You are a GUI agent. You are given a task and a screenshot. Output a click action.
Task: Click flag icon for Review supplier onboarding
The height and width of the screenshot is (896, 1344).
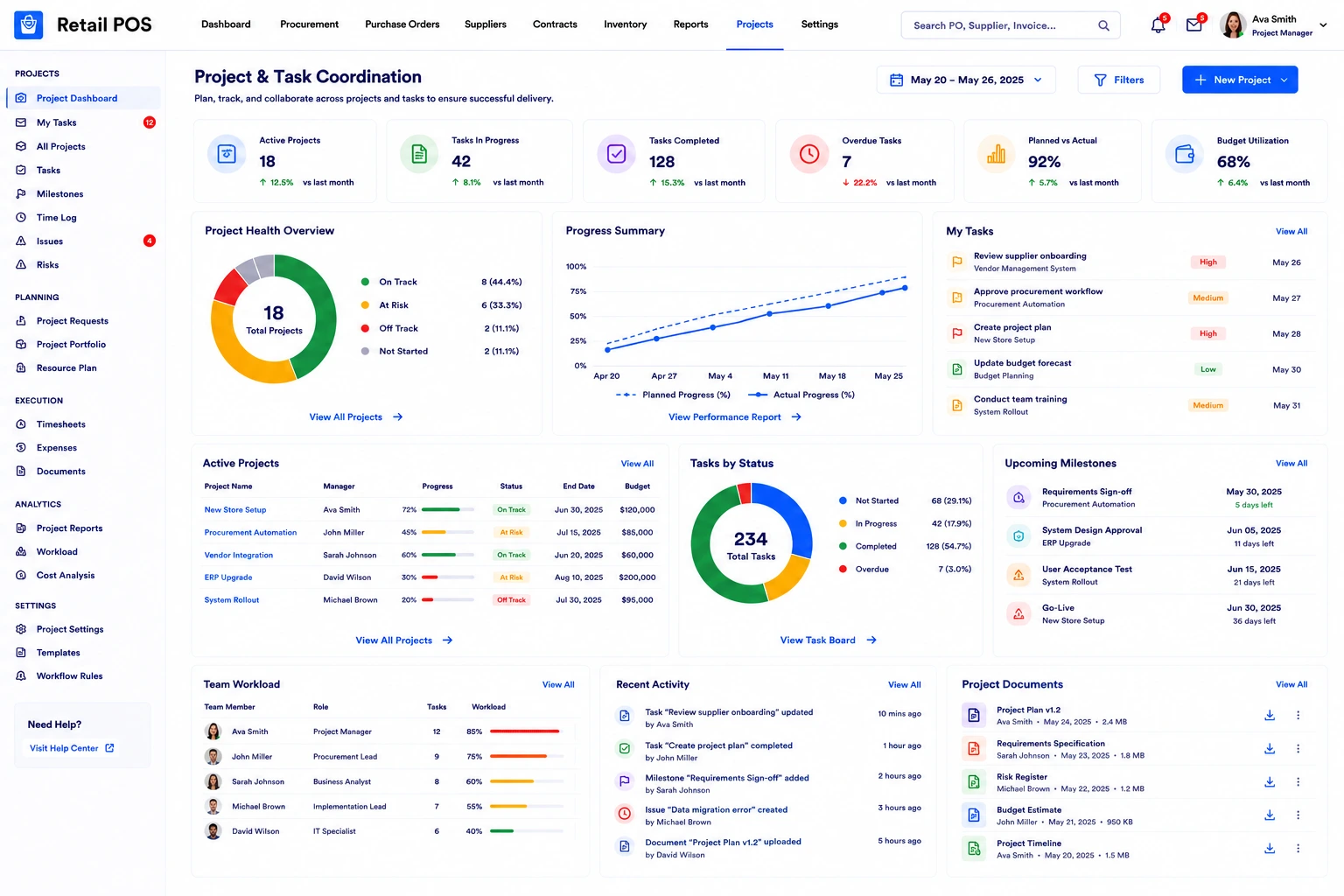(x=957, y=262)
